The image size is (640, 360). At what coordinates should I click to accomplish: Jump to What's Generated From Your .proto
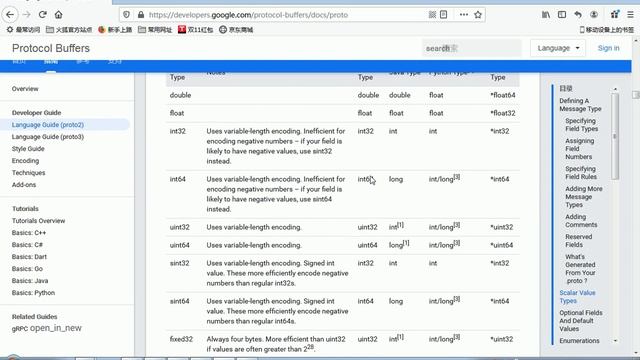pyautogui.click(x=580, y=269)
